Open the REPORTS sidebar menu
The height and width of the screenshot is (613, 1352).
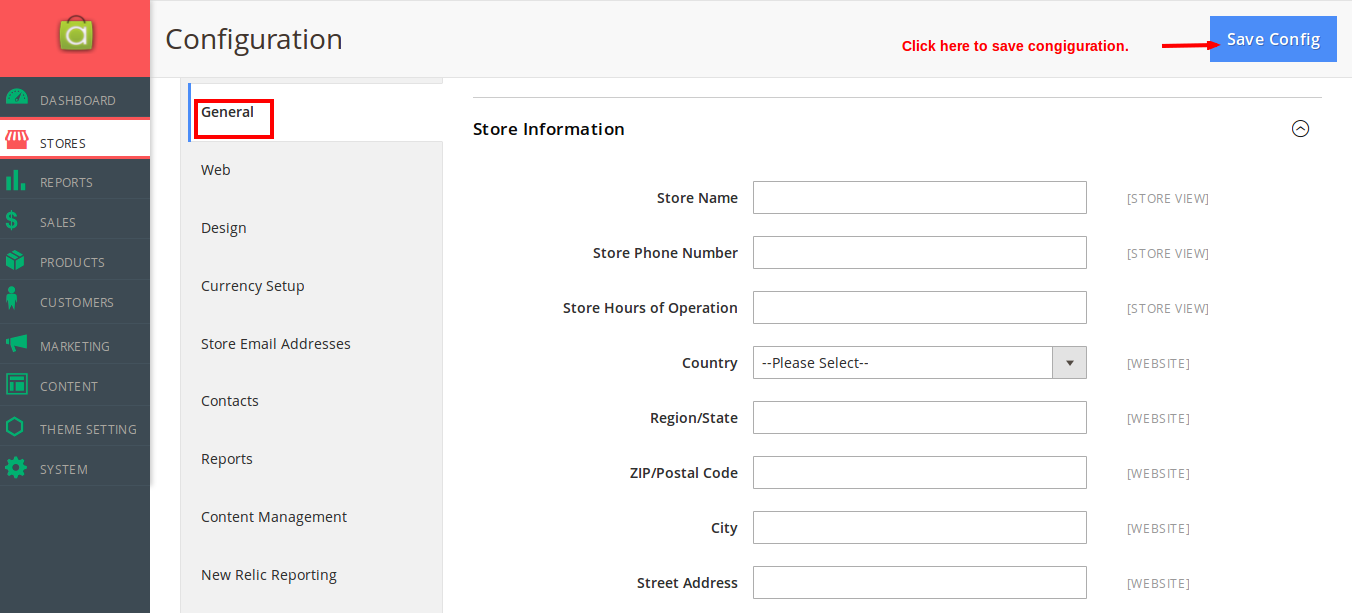(x=75, y=181)
